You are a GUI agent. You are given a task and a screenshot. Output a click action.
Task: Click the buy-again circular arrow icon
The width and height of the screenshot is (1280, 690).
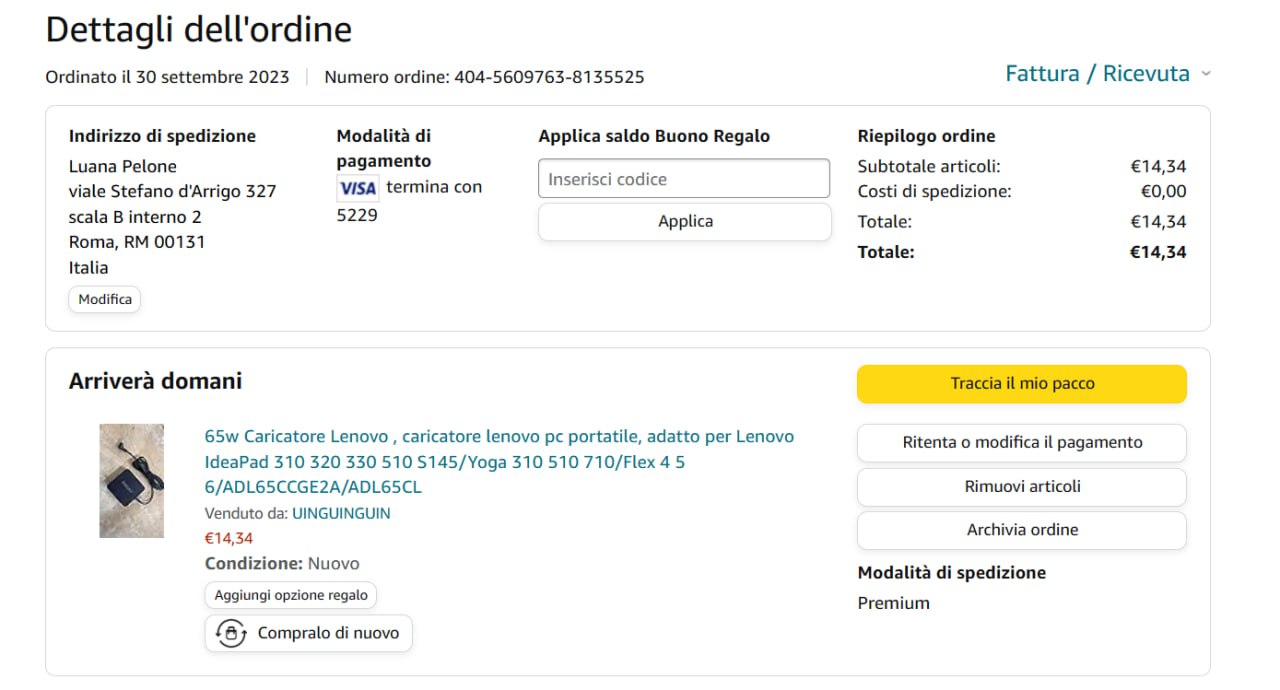pos(231,633)
